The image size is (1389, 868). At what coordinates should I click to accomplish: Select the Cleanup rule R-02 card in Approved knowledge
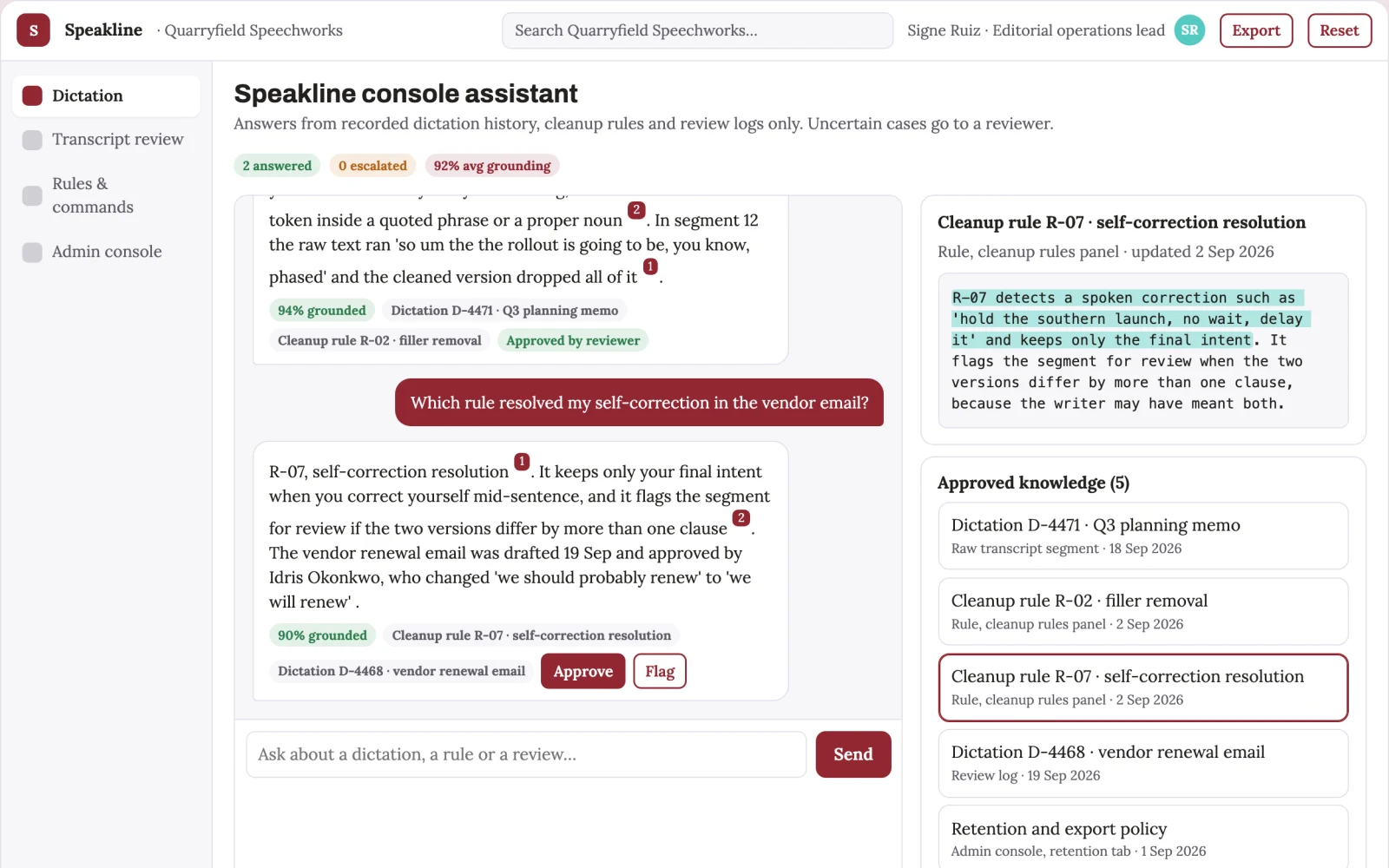[x=1142, y=611]
